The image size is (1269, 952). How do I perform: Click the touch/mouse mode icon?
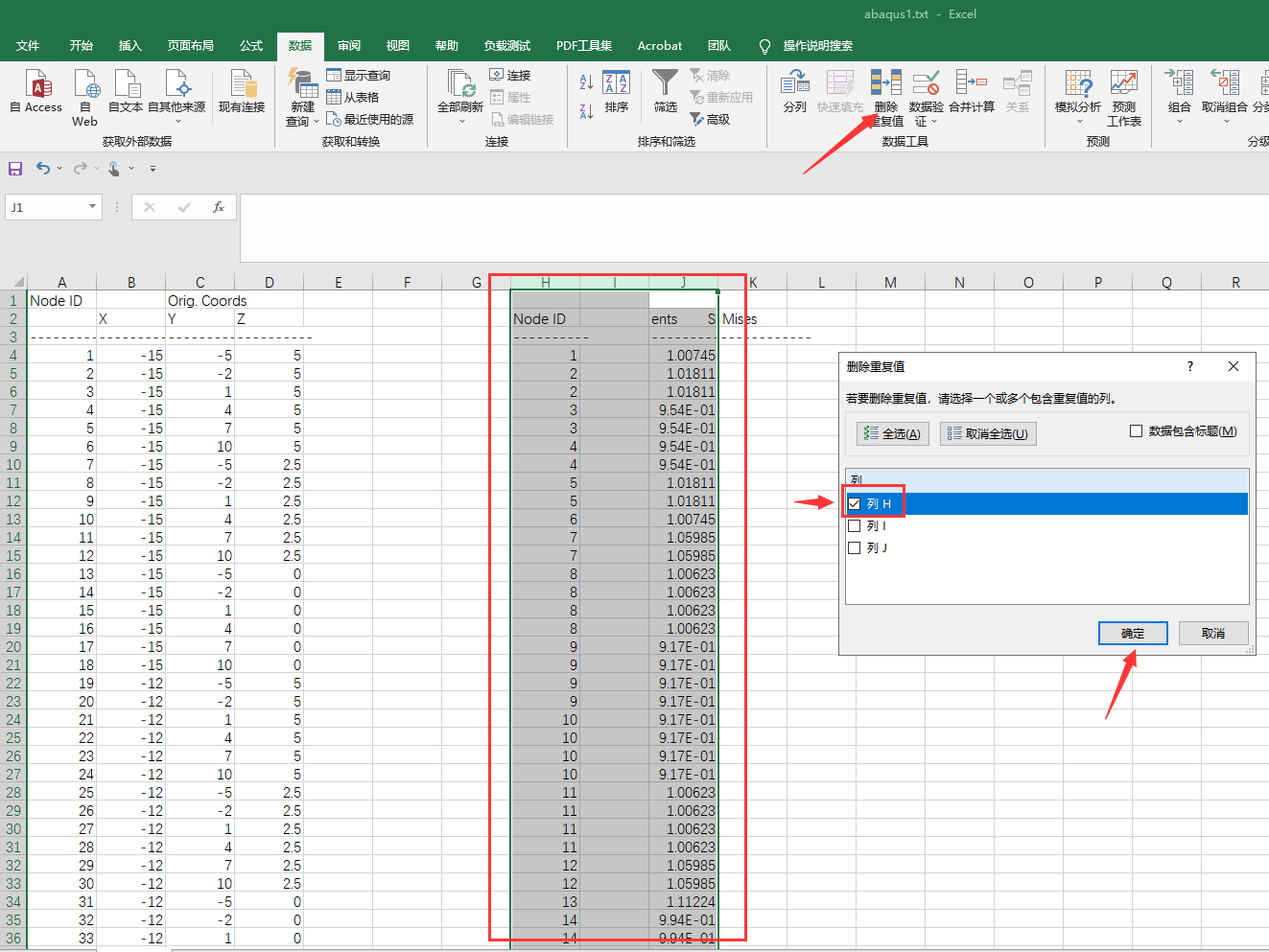(114, 169)
